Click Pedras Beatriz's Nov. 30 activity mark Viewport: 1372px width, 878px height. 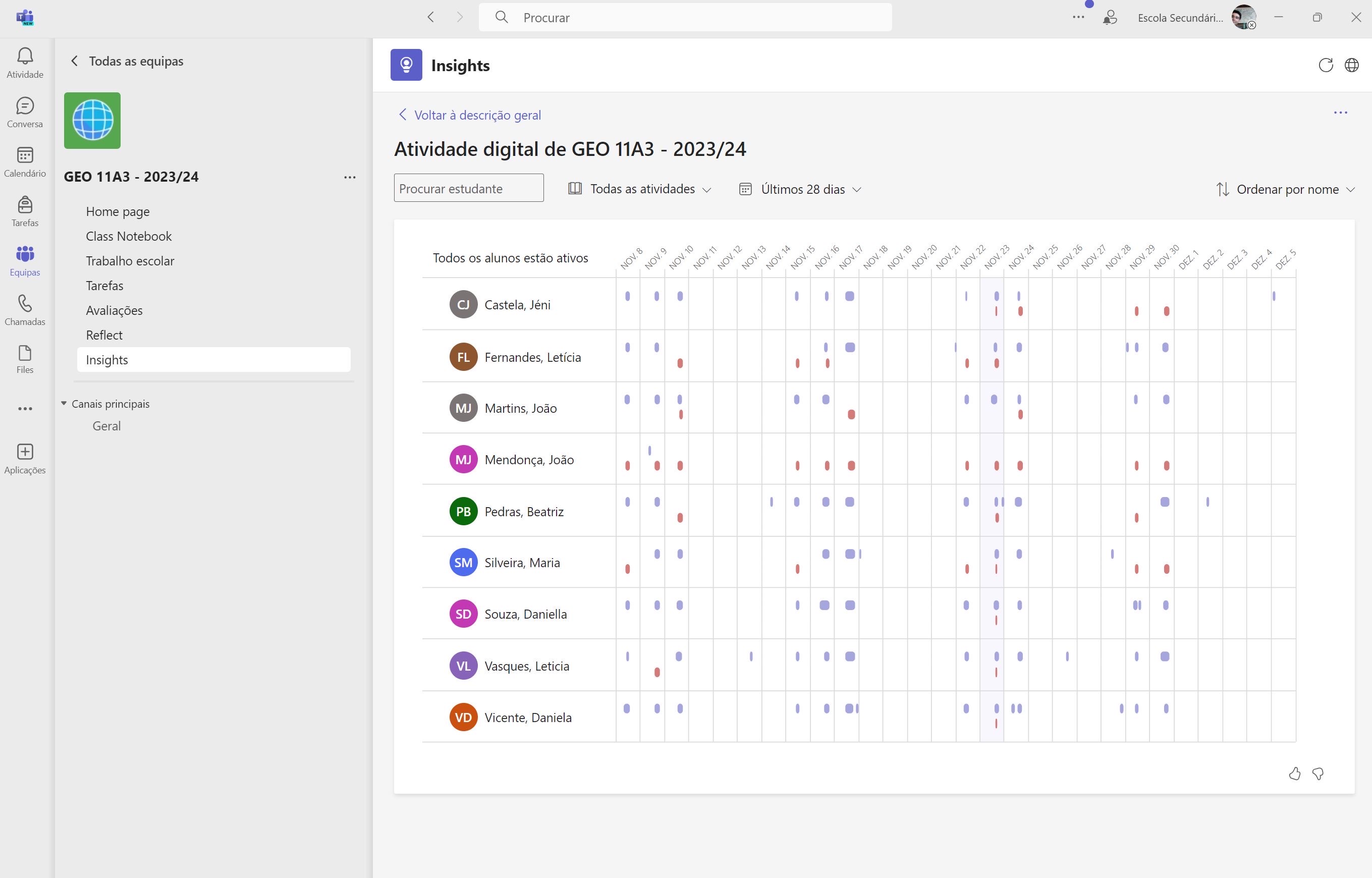click(x=1165, y=502)
